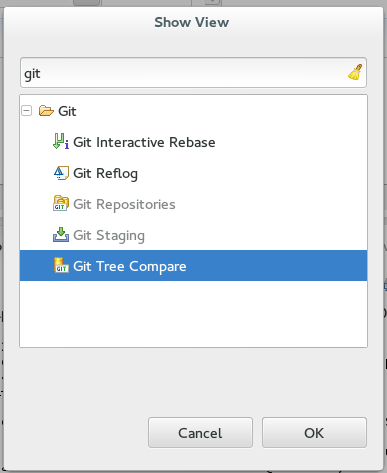Cancel the Show View dialog
Screen dimensions: 387x473
coord(200,433)
